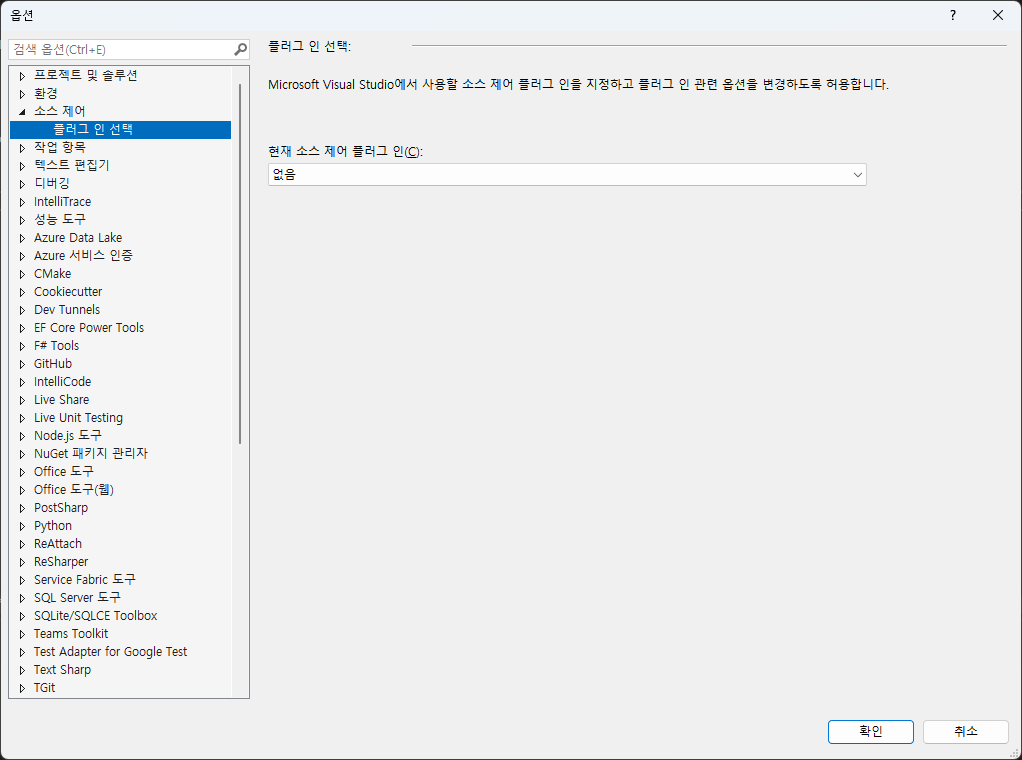The image size is (1022, 760).
Task: Click the 작업 항목 label
Action: [x=60, y=148]
